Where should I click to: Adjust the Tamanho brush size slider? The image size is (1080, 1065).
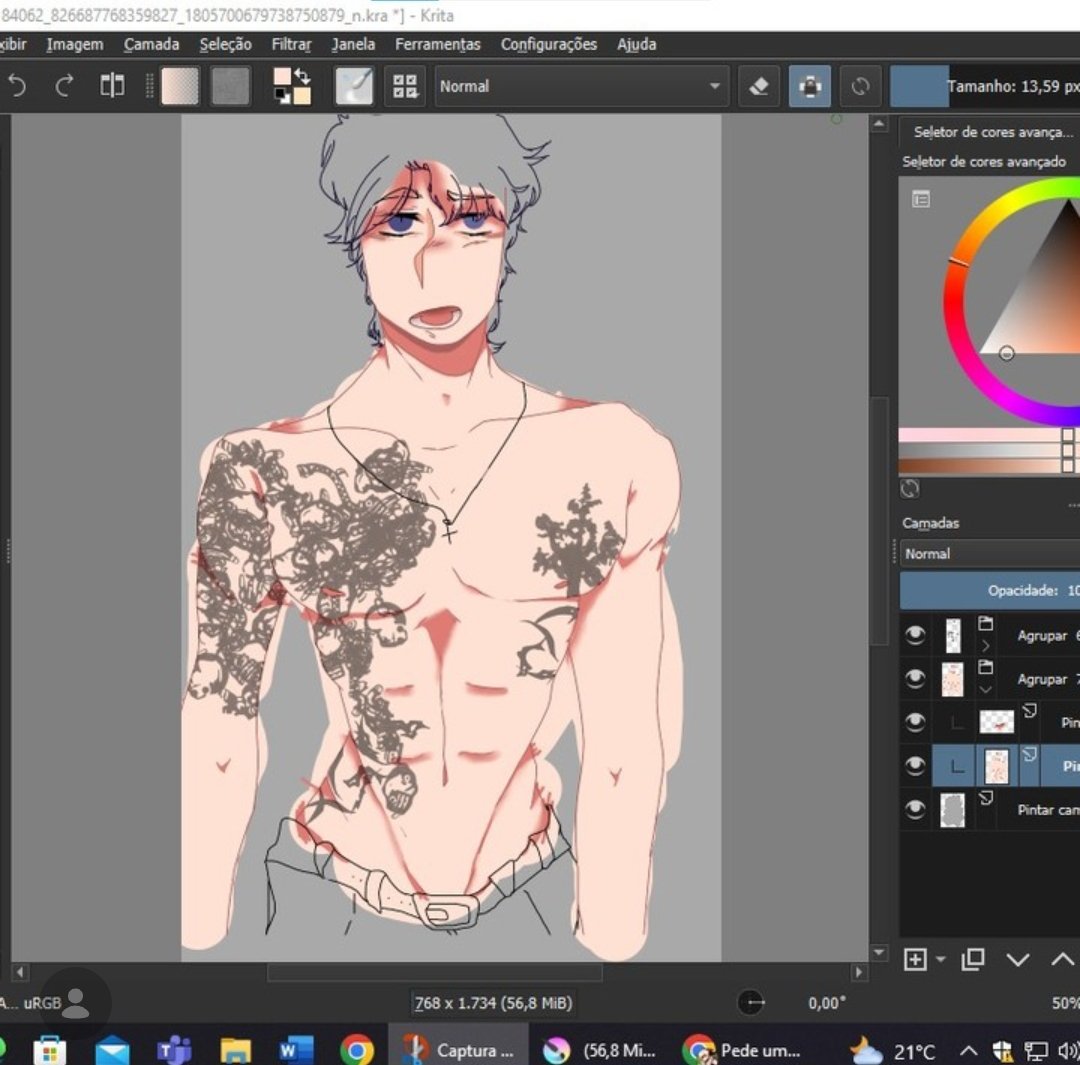point(985,86)
